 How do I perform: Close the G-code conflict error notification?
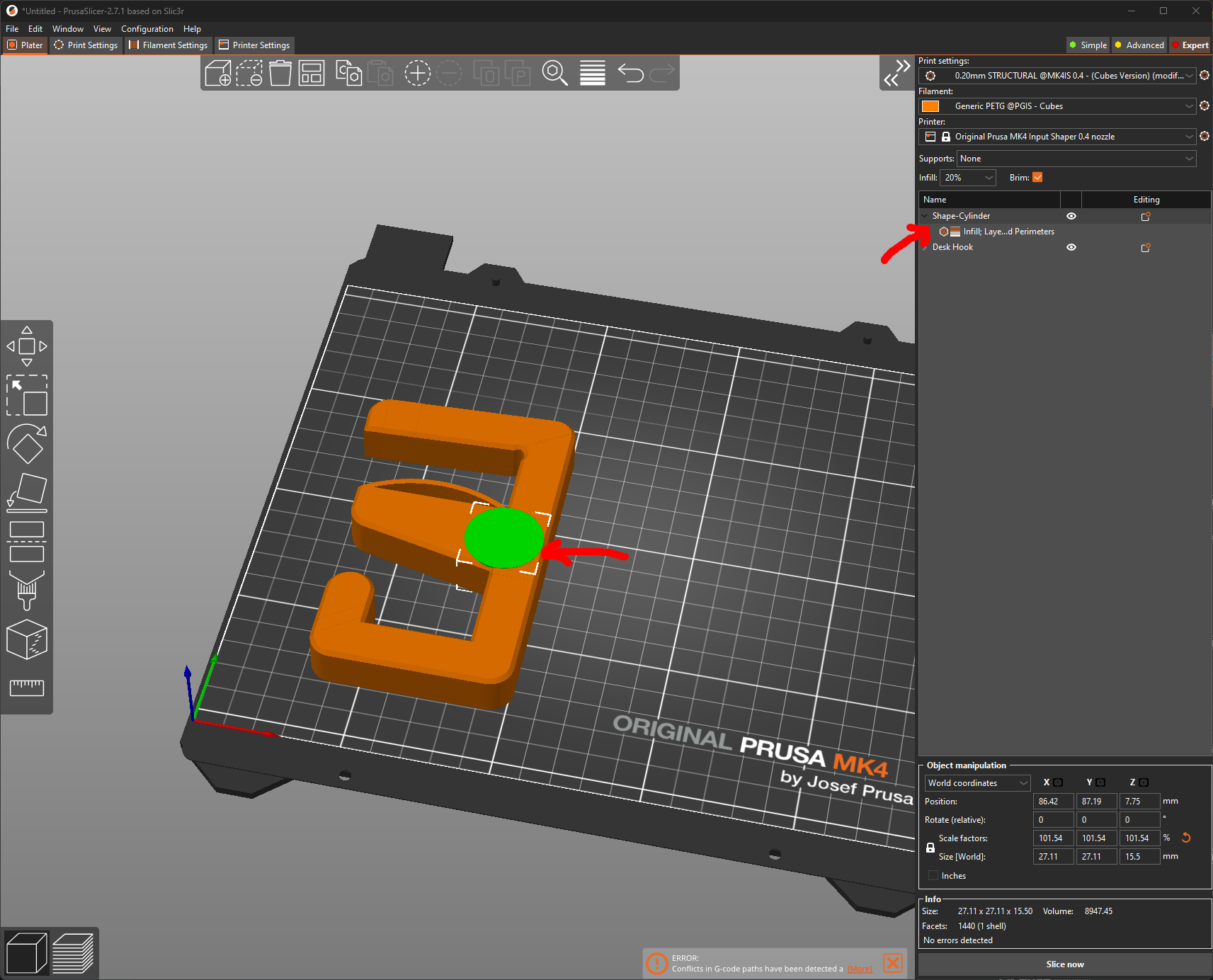coord(894,963)
